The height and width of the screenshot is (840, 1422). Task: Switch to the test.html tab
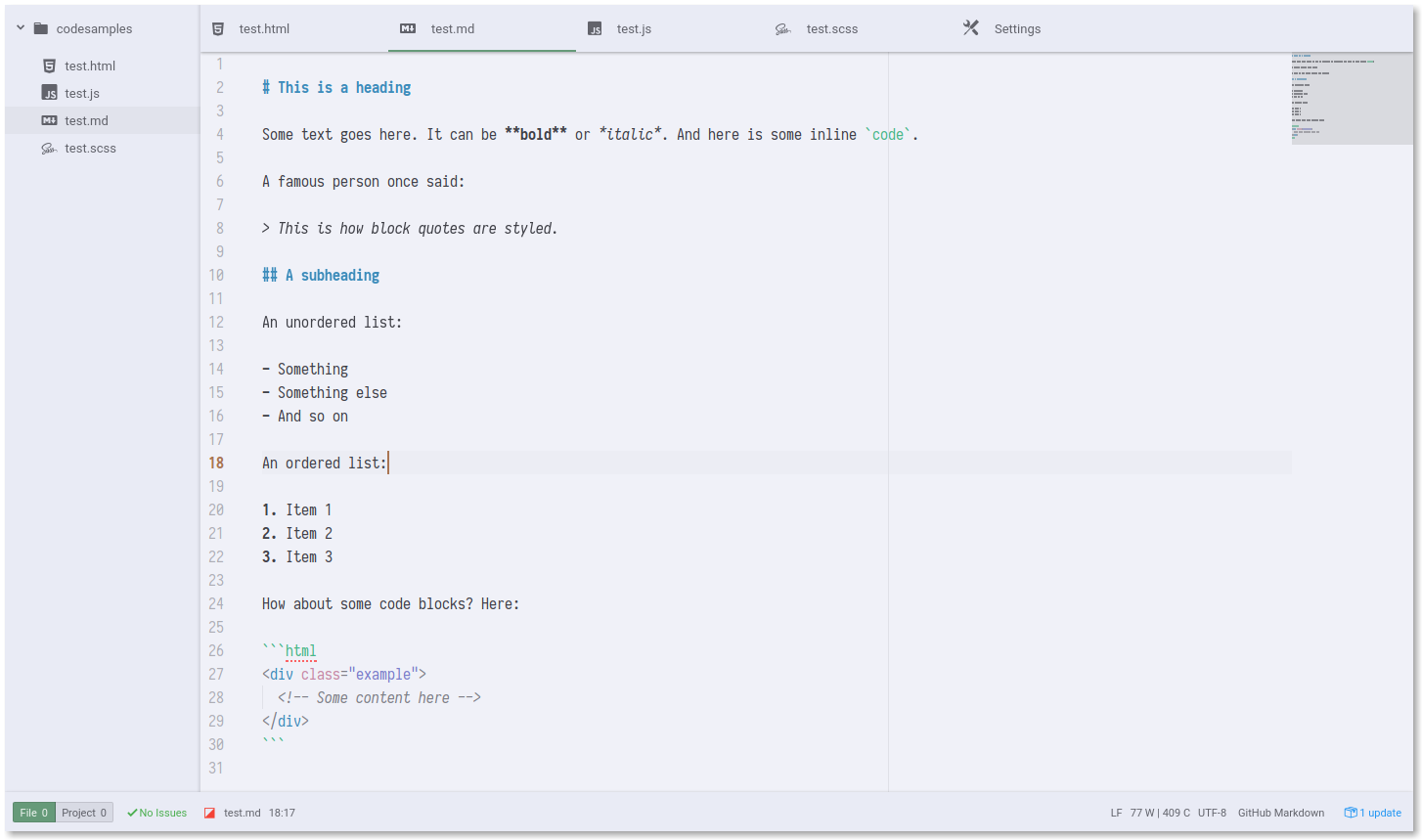[x=294, y=28]
